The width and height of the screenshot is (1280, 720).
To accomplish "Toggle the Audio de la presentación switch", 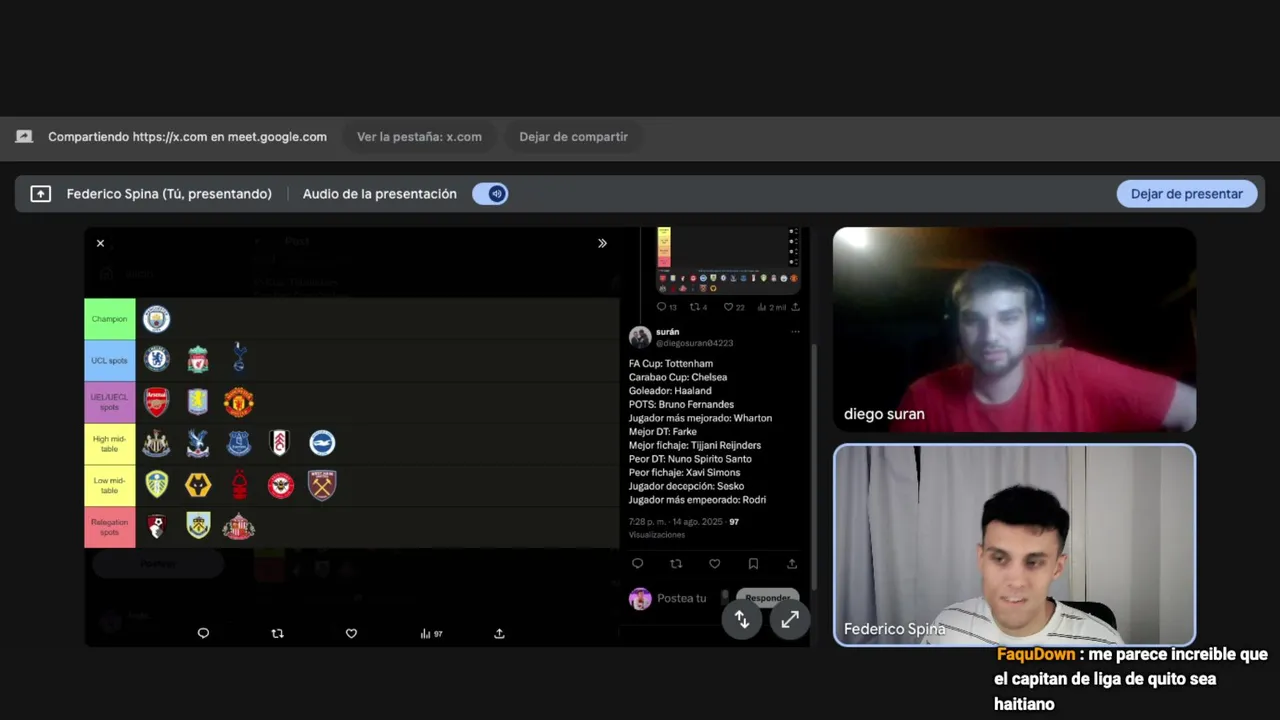I will (490, 194).
